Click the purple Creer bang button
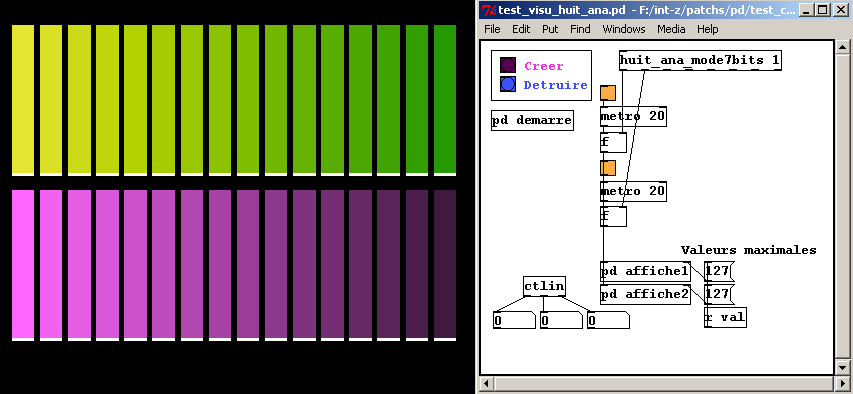This screenshot has width=853, height=394. click(x=508, y=66)
